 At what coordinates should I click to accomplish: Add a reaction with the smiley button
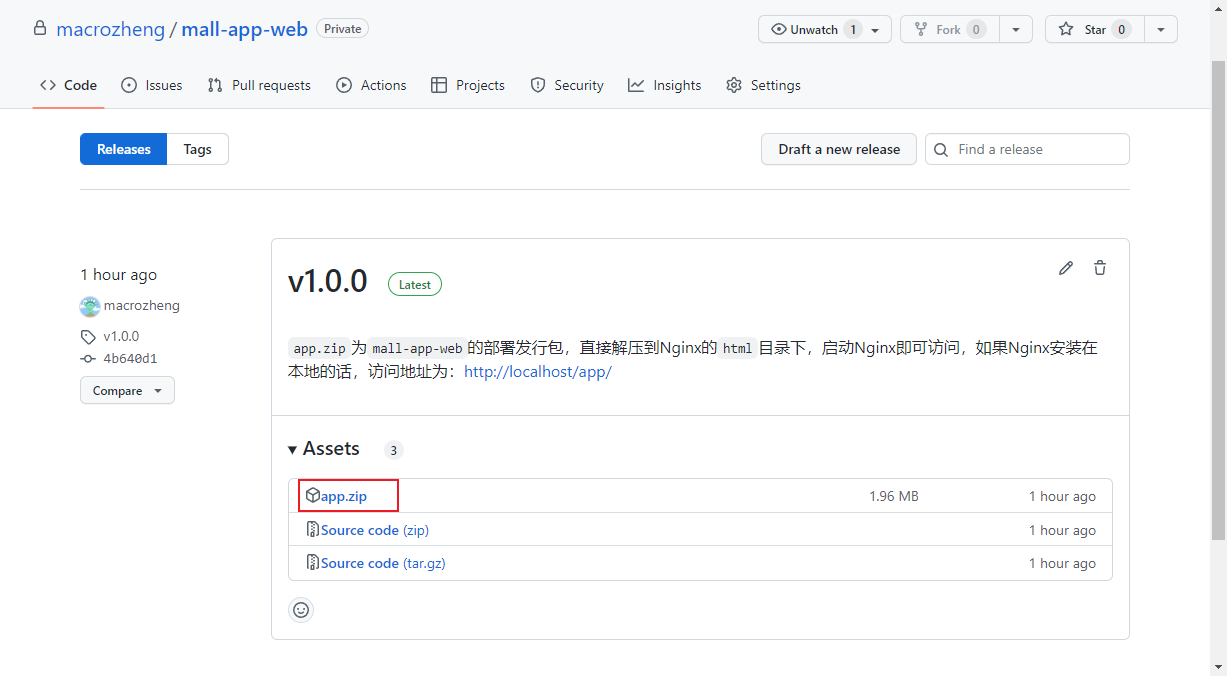click(x=301, y=609)
